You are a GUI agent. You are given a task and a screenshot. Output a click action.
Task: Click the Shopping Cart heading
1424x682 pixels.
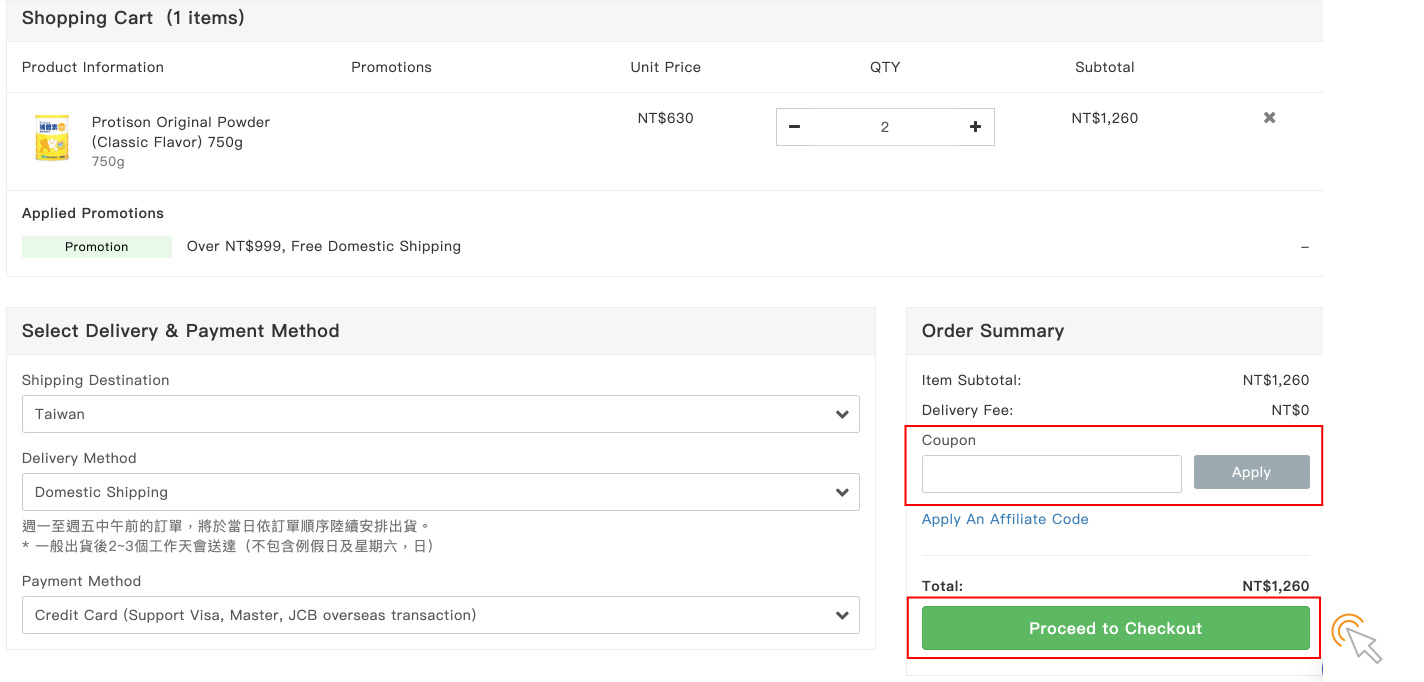click(x=133, y=18)
